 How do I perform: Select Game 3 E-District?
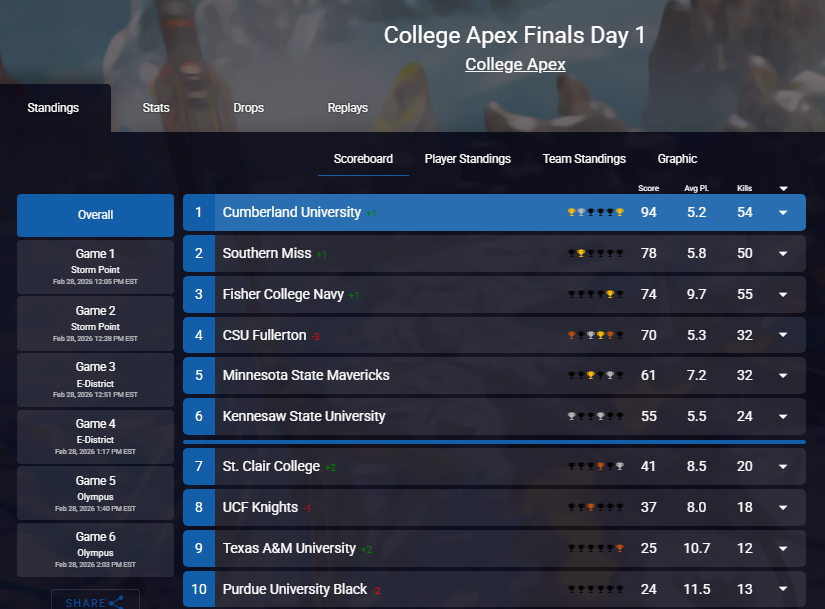[95, 380]
